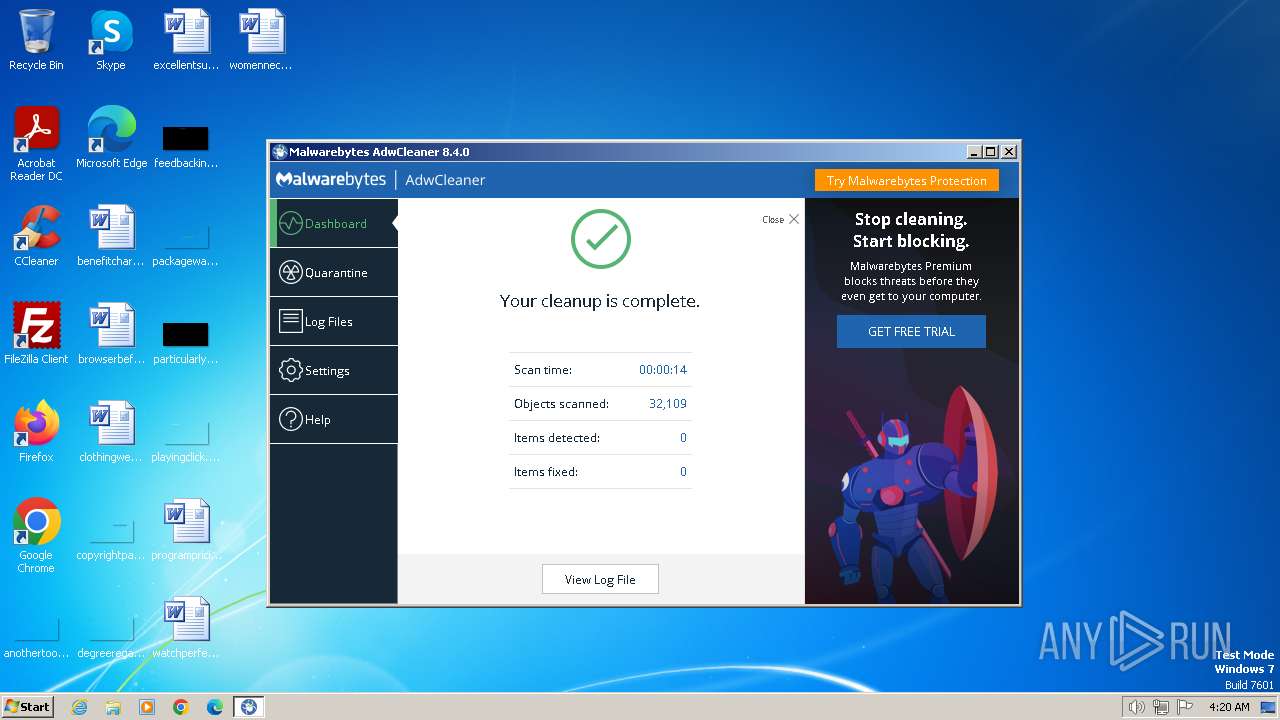Viewport: 1280px width, 720px height.
Task: Click the View Log File button
Action: pyautogui.click(x=600, y=579)
